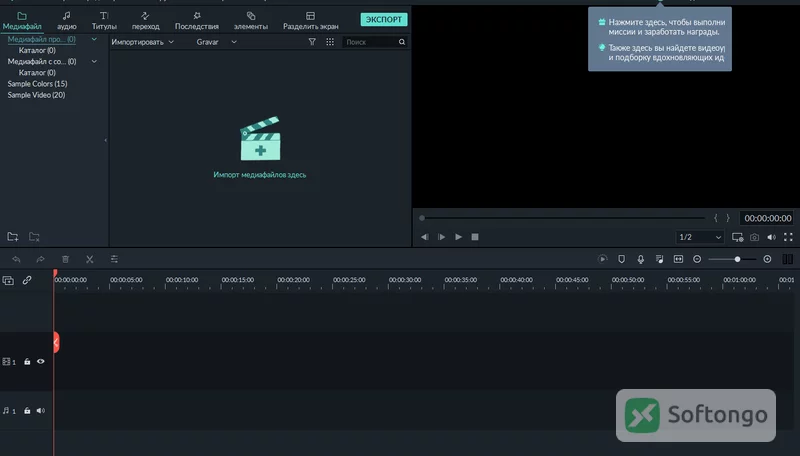Stop the preview playback
800x456 pixels.
475,237
